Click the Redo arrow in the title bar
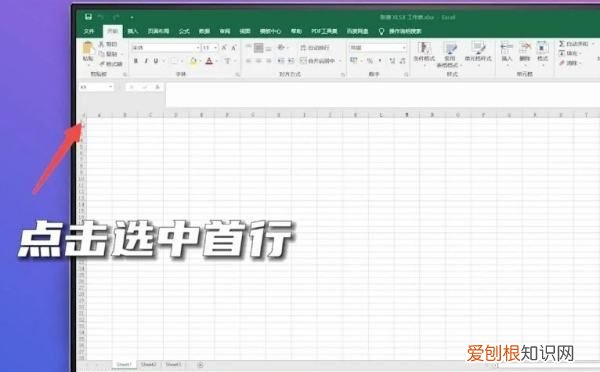Viewport: 600px width, 372px height. click(116, 17)
